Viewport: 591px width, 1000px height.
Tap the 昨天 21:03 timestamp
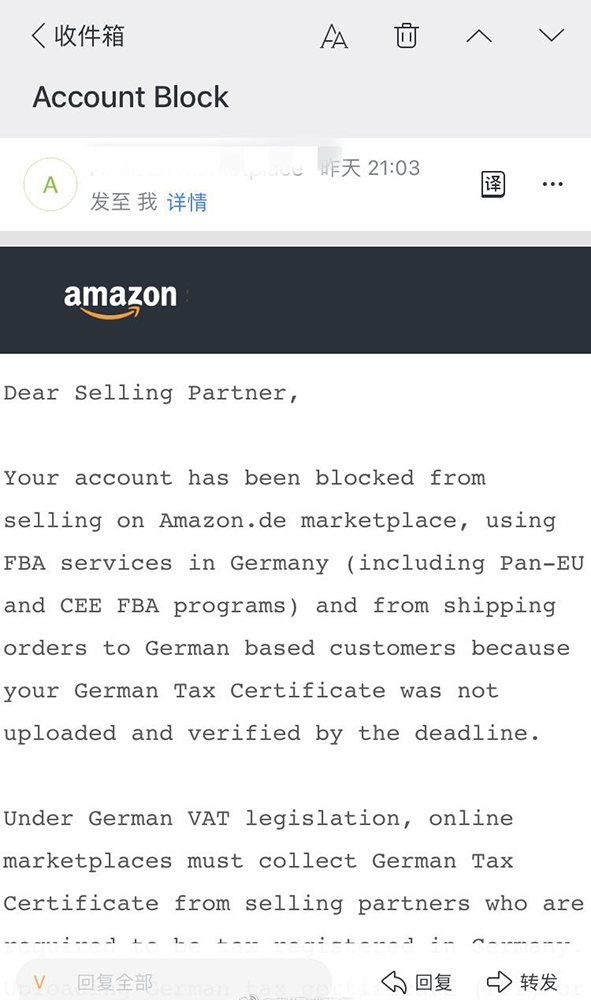click(x=370, y=168)
